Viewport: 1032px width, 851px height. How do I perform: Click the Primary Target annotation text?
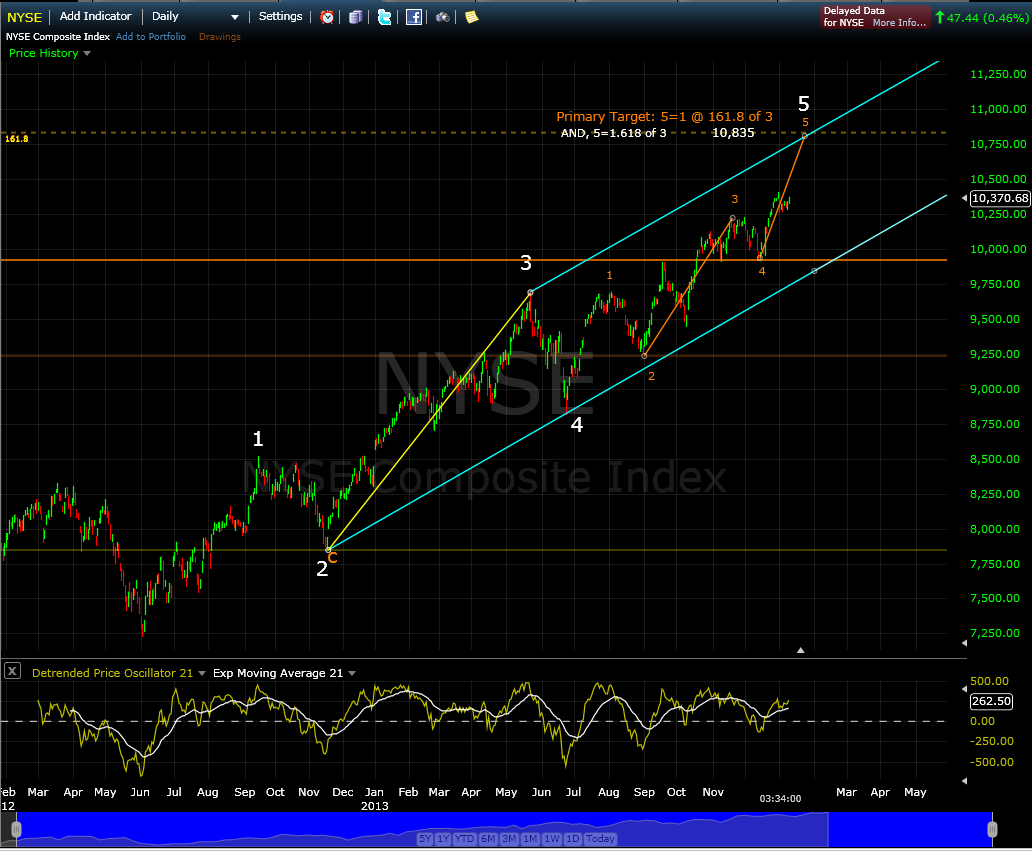(x=664, y=116)
